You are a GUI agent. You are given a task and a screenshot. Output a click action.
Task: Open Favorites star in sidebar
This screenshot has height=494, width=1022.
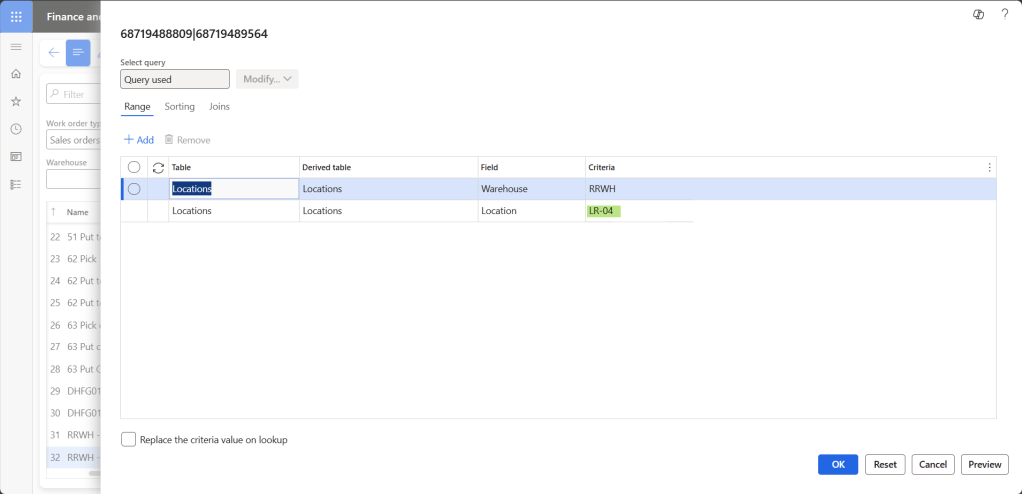coord(16,101)
